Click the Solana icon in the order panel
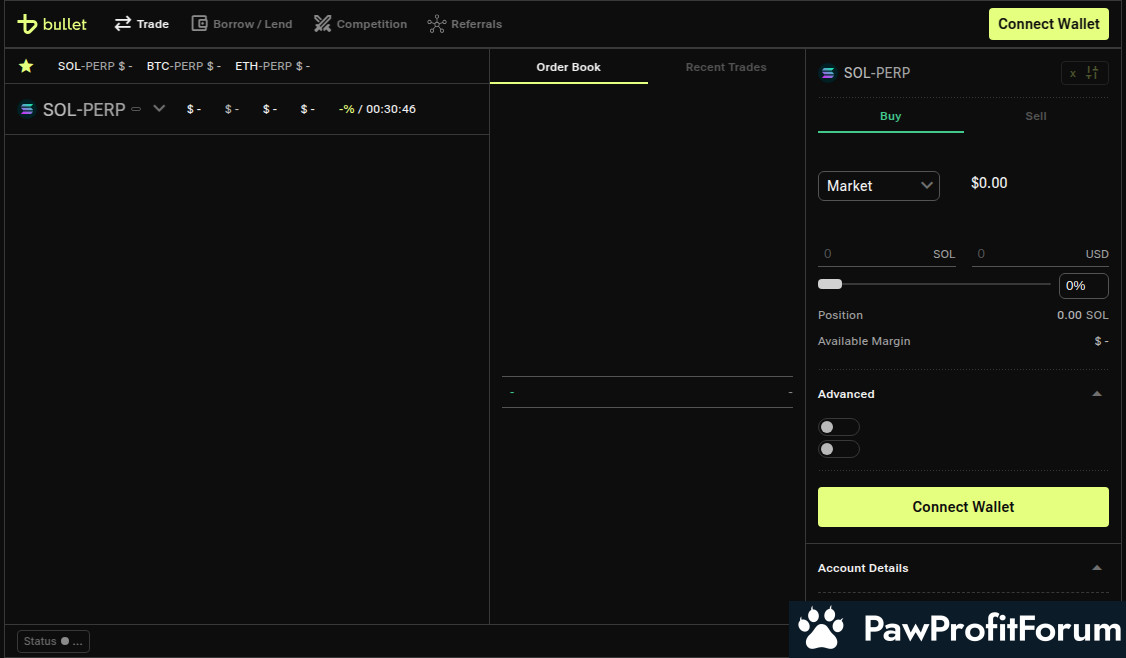 tap(828, 73)
